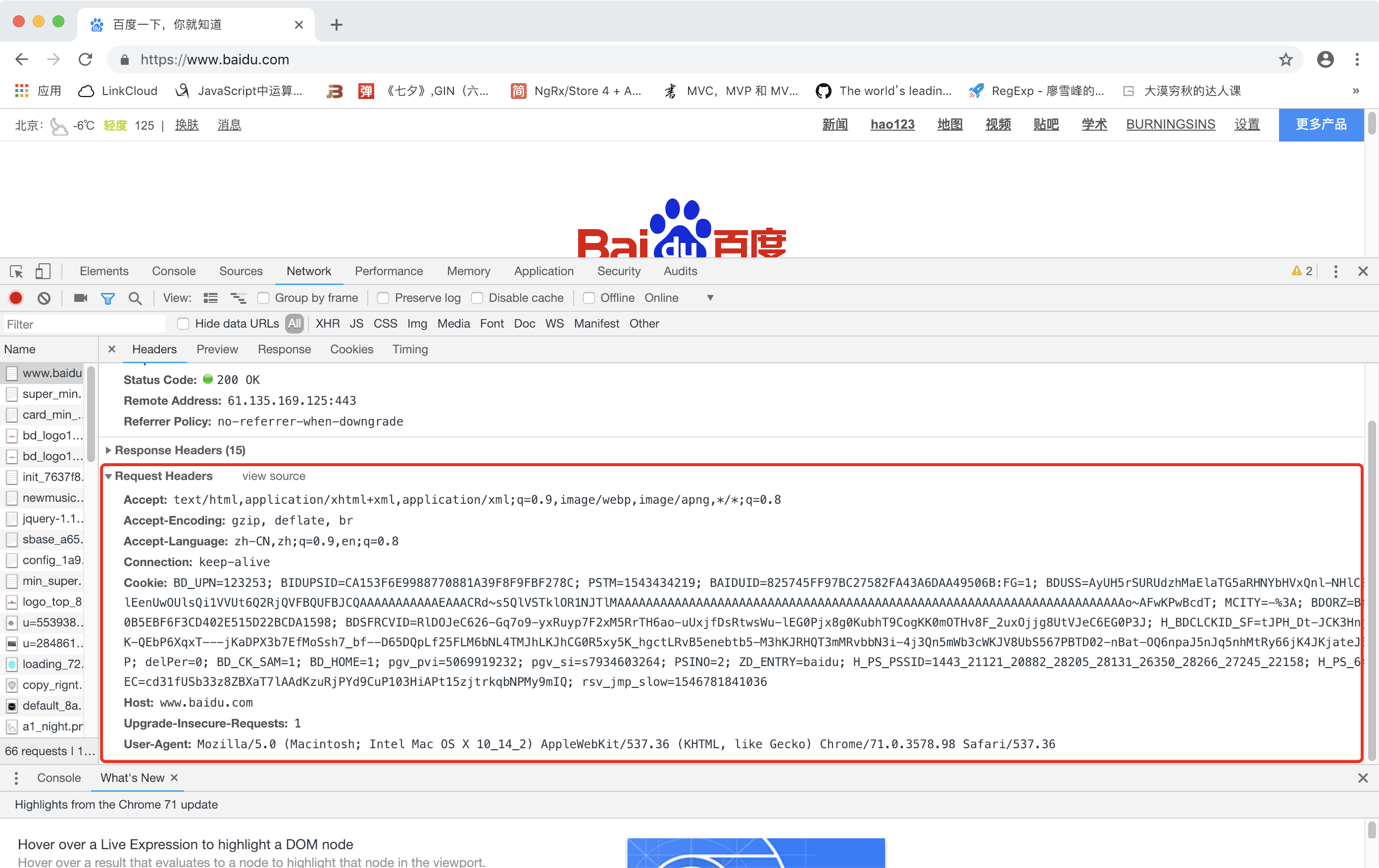
Task: Filter requests by XHR
Action: click(x=328, y=324)
